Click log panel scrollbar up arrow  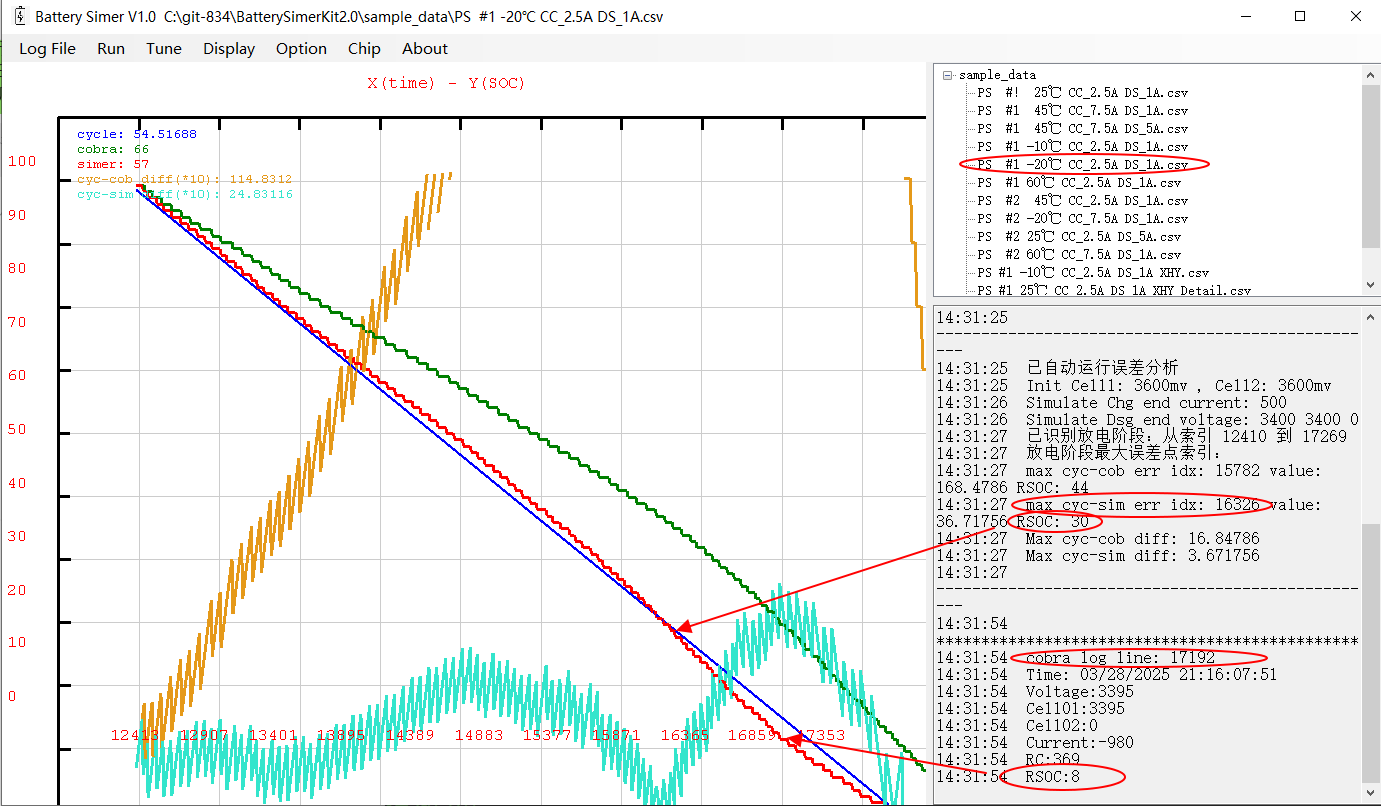[1371, 316]
